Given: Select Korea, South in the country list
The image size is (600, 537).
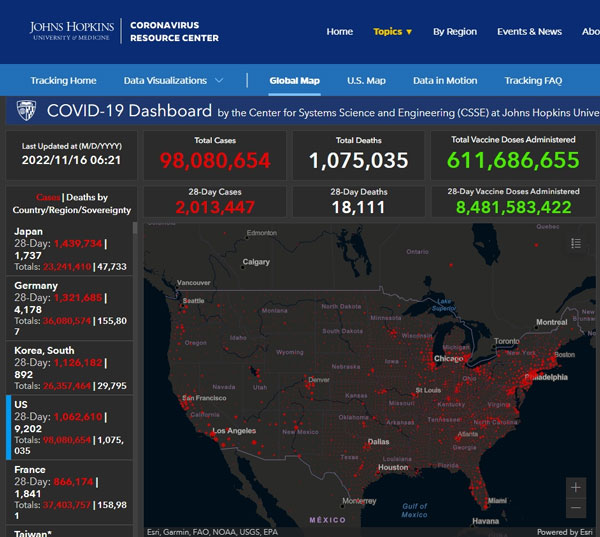Looking at the screenshot, I should [69, 368].
